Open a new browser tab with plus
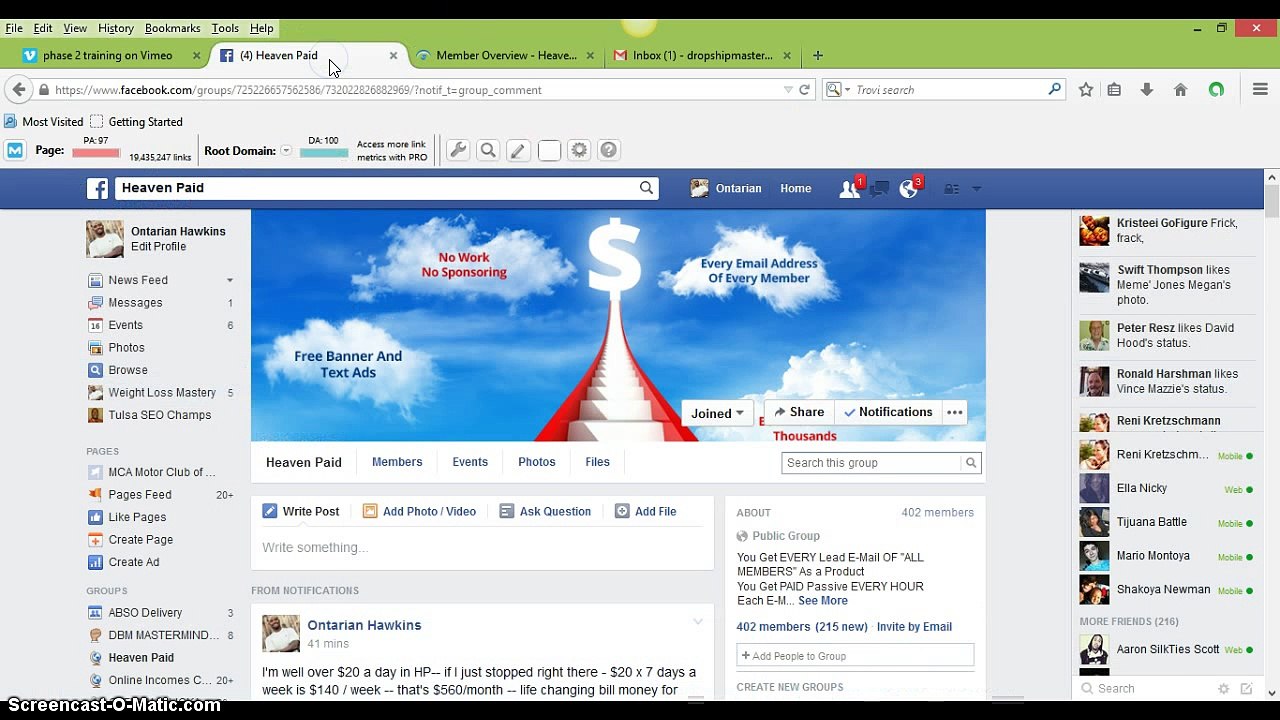This screenshot has width=1280, height=720. tap(817, 56)
